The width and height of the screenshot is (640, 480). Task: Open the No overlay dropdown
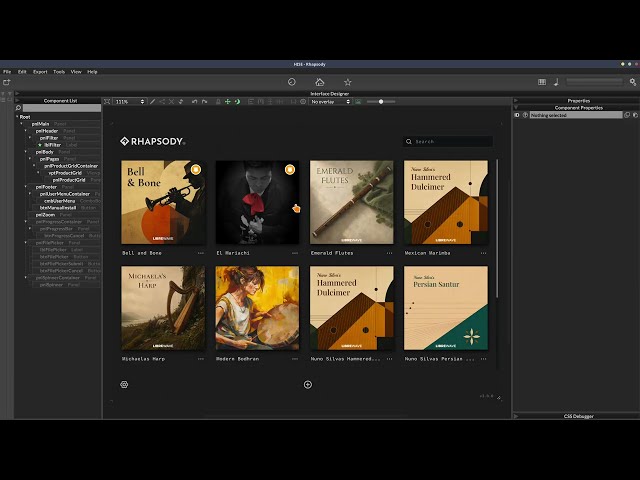coord(330,102)
